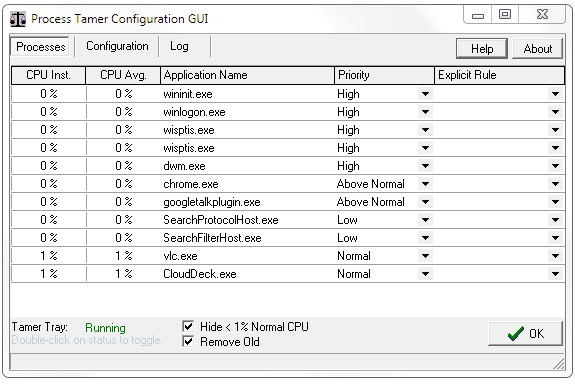
Task: Minimize the Process Tamer window
Action: click(x=478, y=15)
